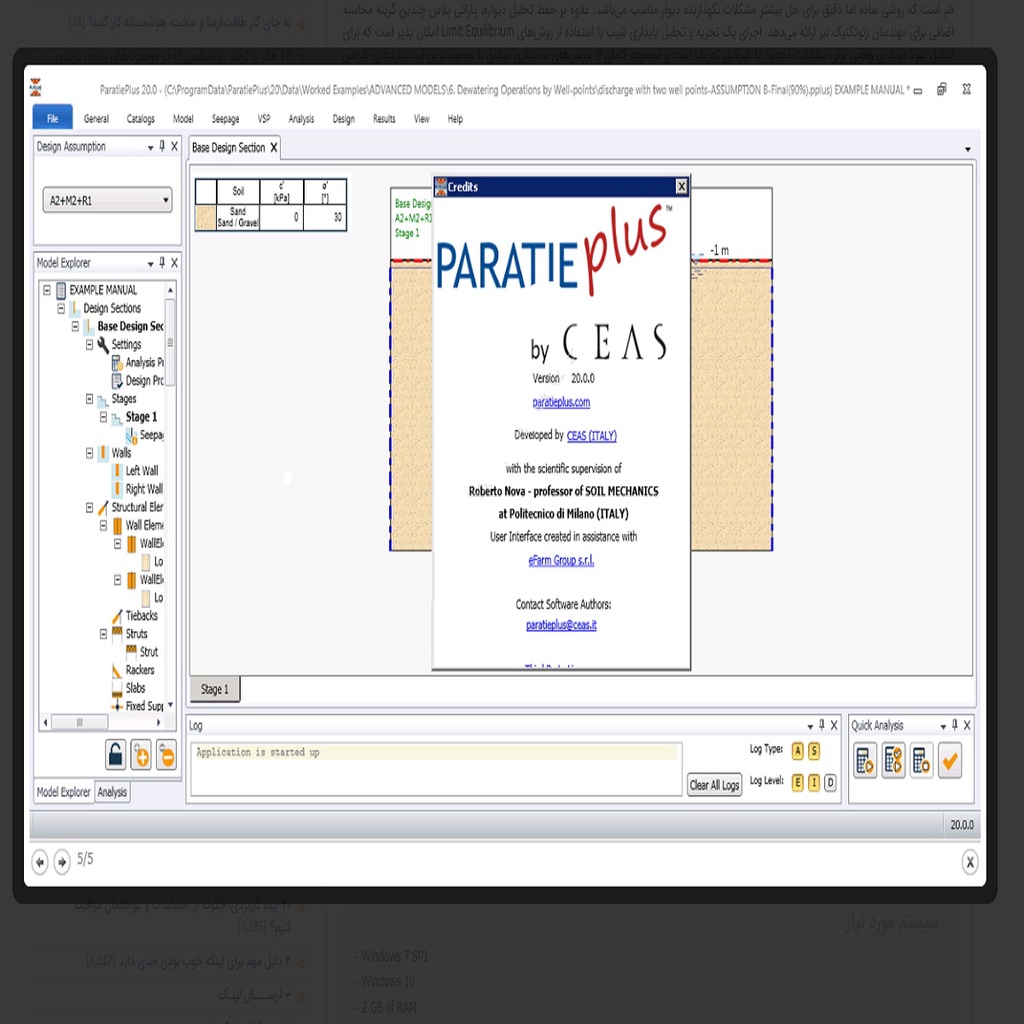Open the Quick Analysis panel options arrow
This screenshot has height=1024, width=1024.
pyautogui.click(x=942, y=726)
